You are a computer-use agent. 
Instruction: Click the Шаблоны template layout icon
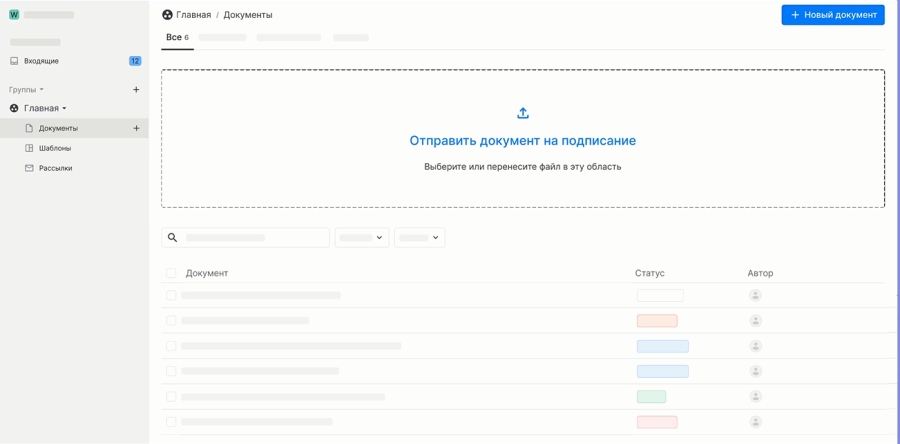[29, 148]
